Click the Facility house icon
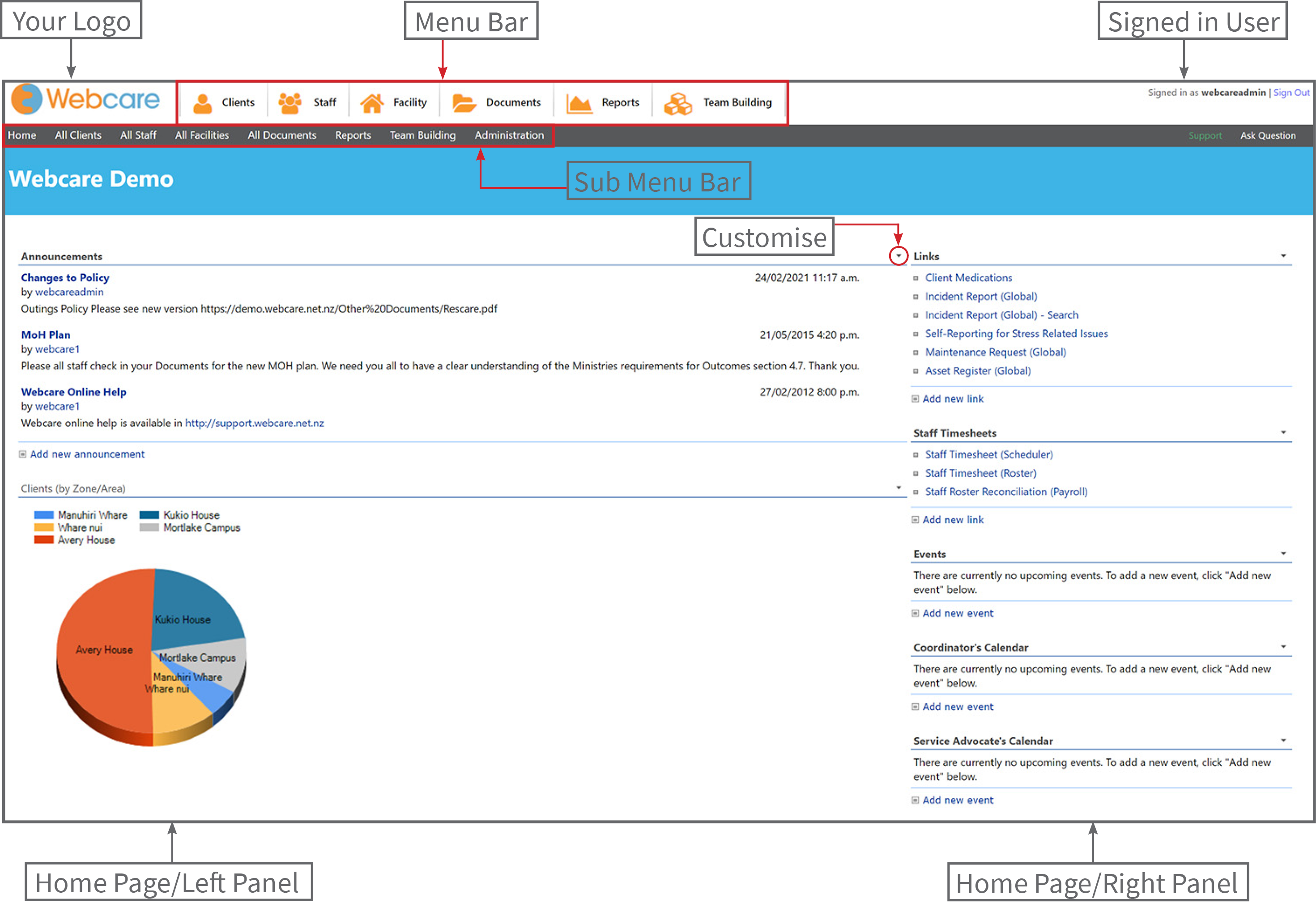The width and height of the screenshot is (1316, 903). (x=374, y=102)
